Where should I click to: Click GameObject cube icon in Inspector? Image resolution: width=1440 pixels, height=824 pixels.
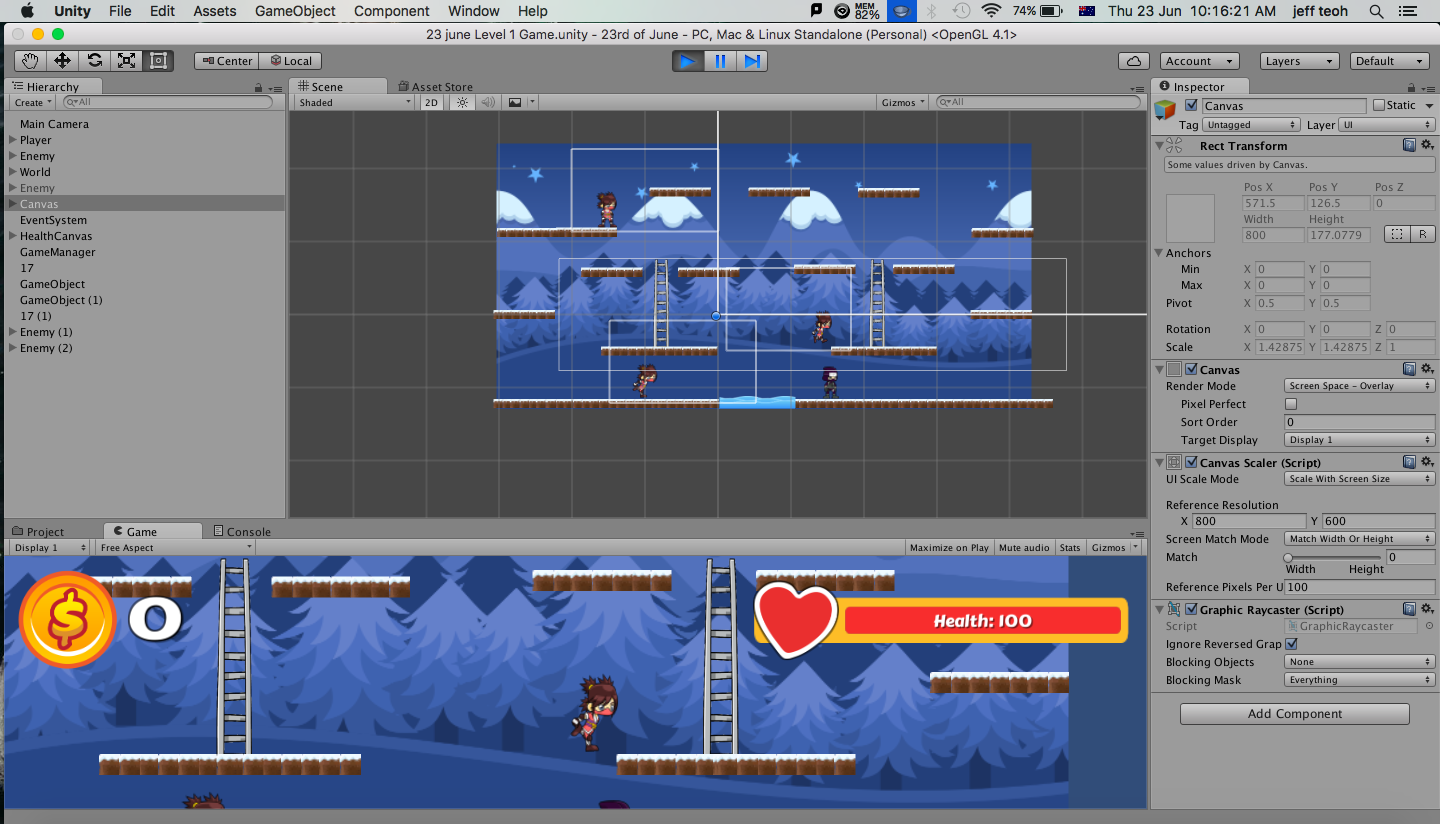coord(1165,108)
